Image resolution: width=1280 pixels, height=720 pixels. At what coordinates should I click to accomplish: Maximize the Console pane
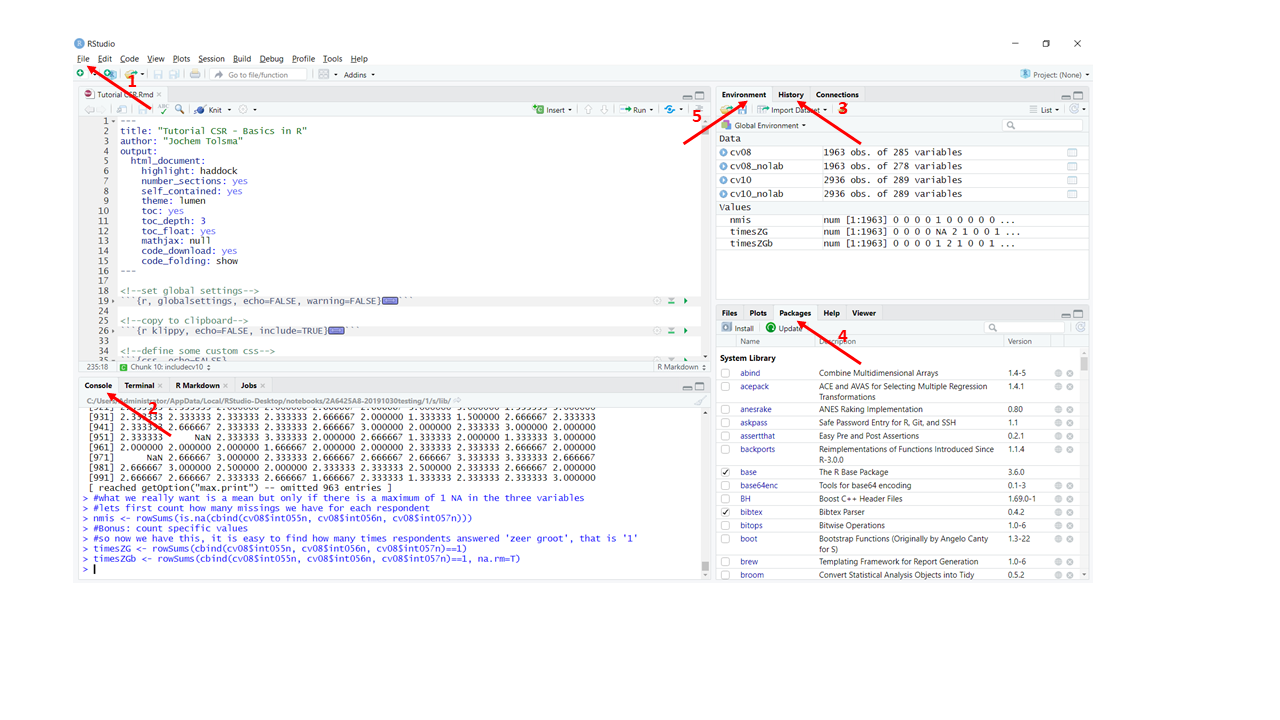point(699,386)
